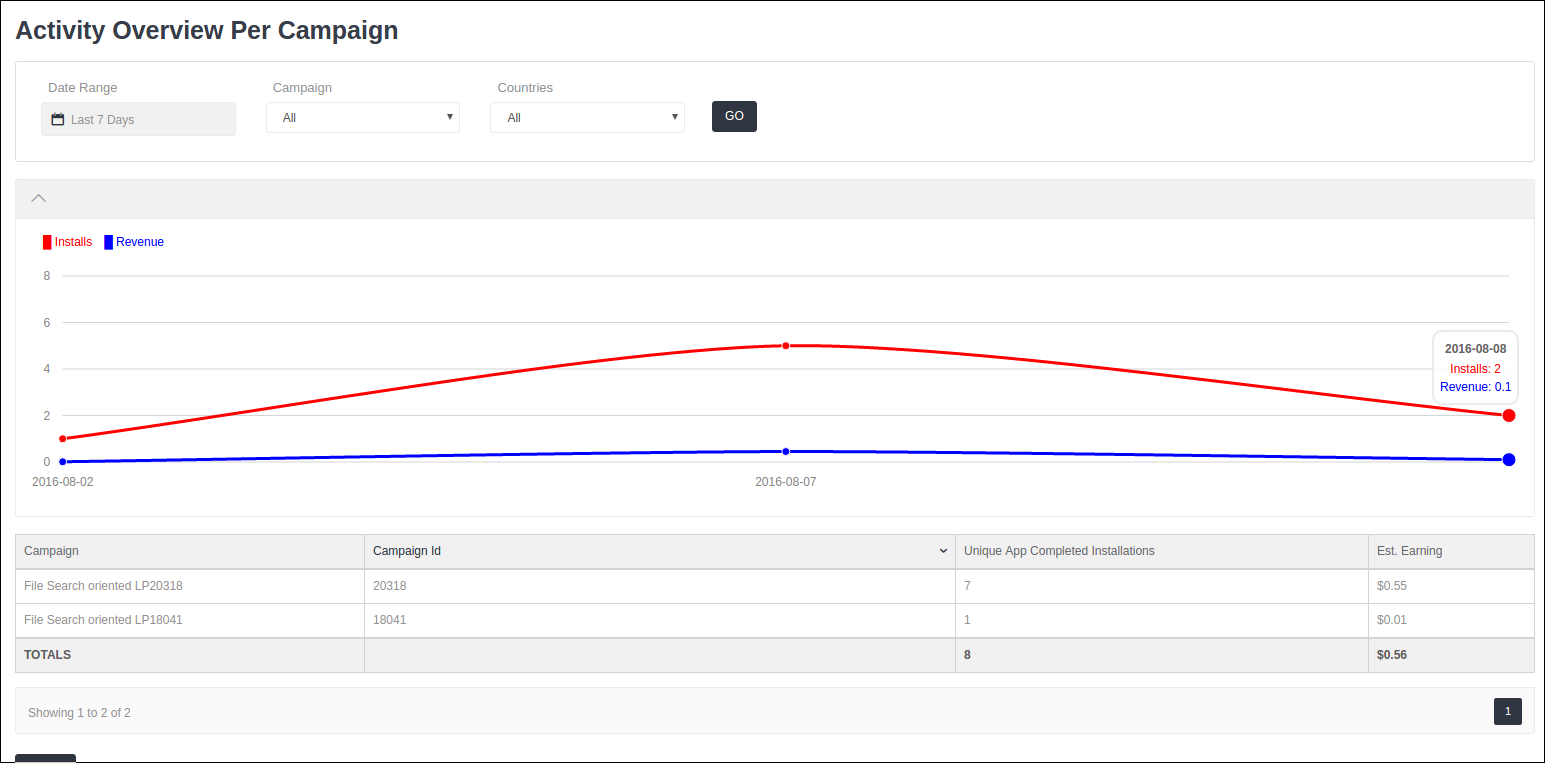Click the TOTALS row label
The height and width of the screenshot is (763, 1545).
point(48,655)
